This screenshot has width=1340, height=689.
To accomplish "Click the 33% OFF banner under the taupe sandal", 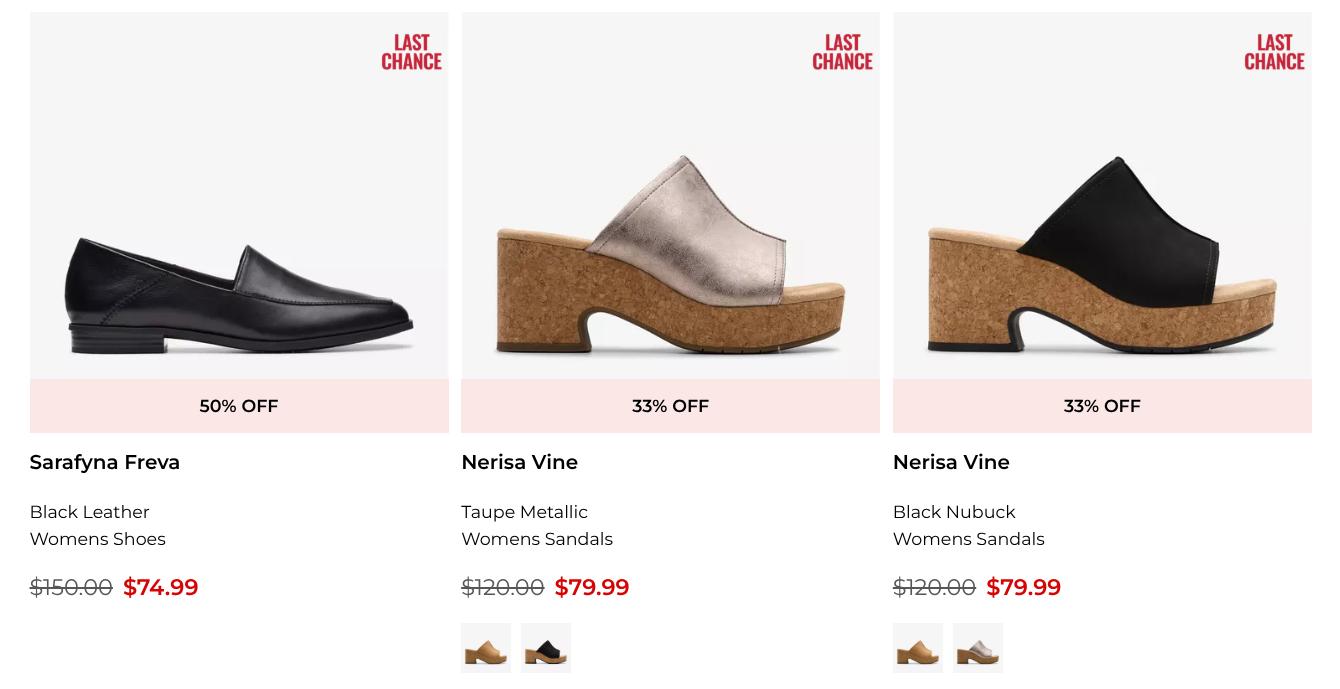I will tap(670, 406).
